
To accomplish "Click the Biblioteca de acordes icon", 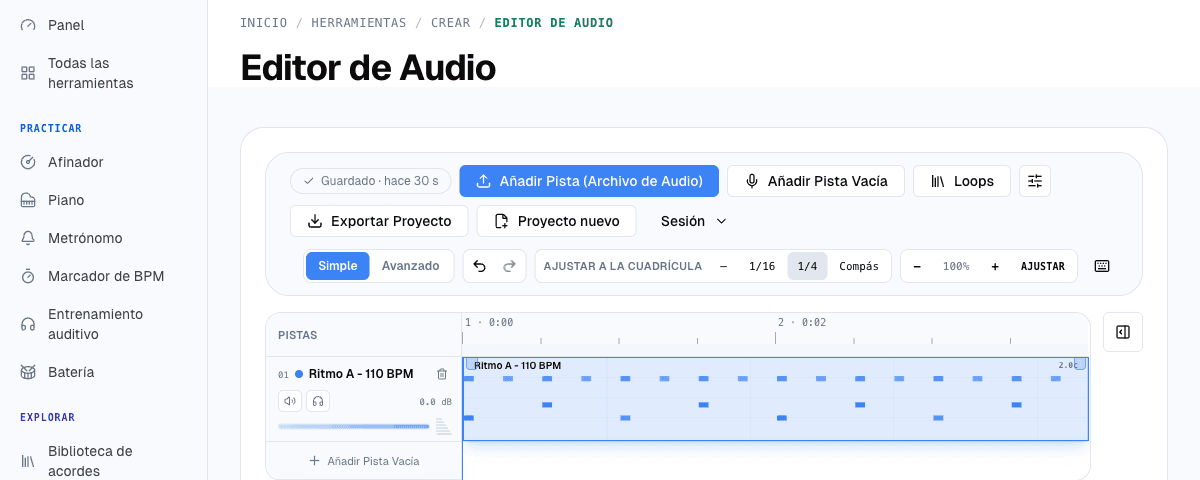I will (x=28, y=461).
